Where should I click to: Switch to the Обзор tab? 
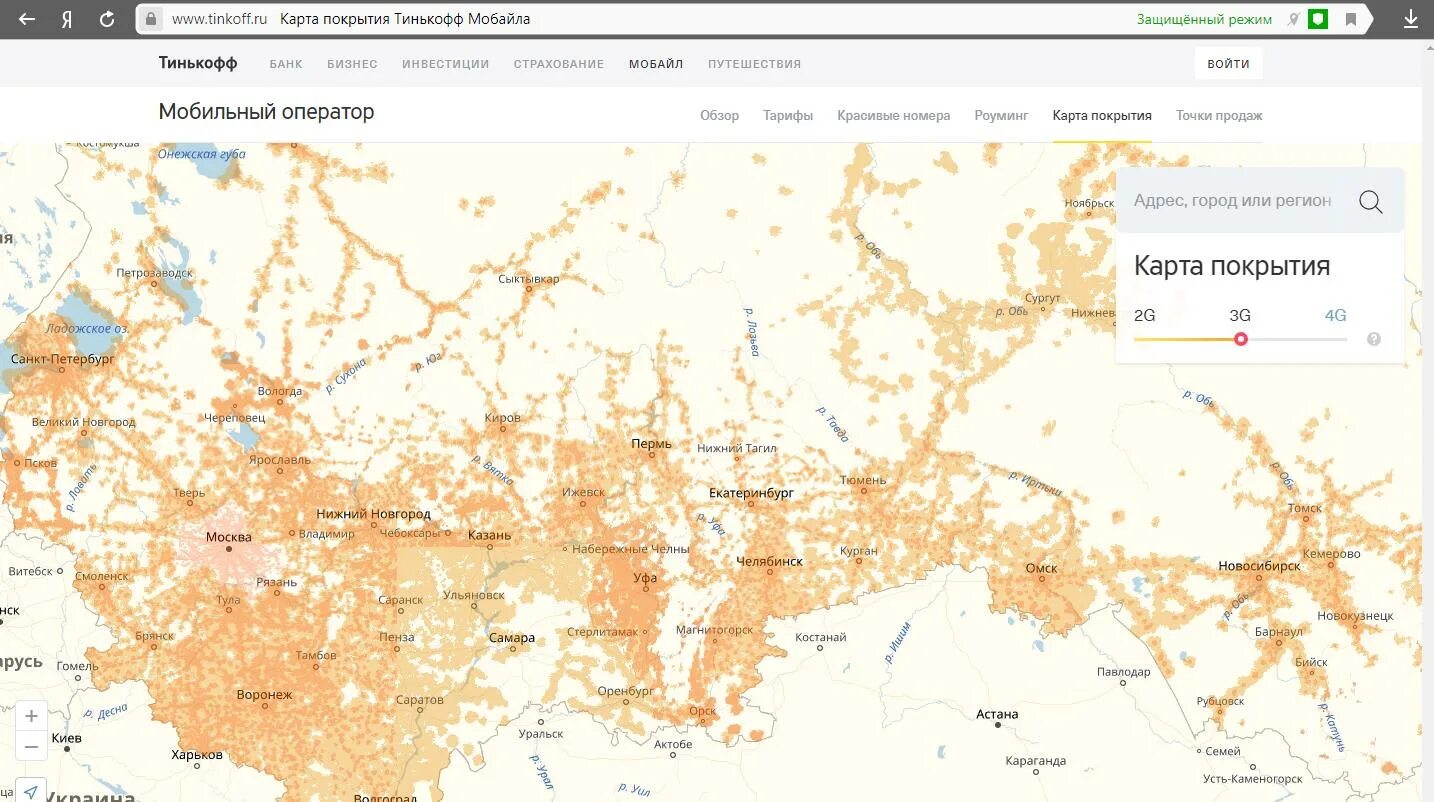pos(719,115)
